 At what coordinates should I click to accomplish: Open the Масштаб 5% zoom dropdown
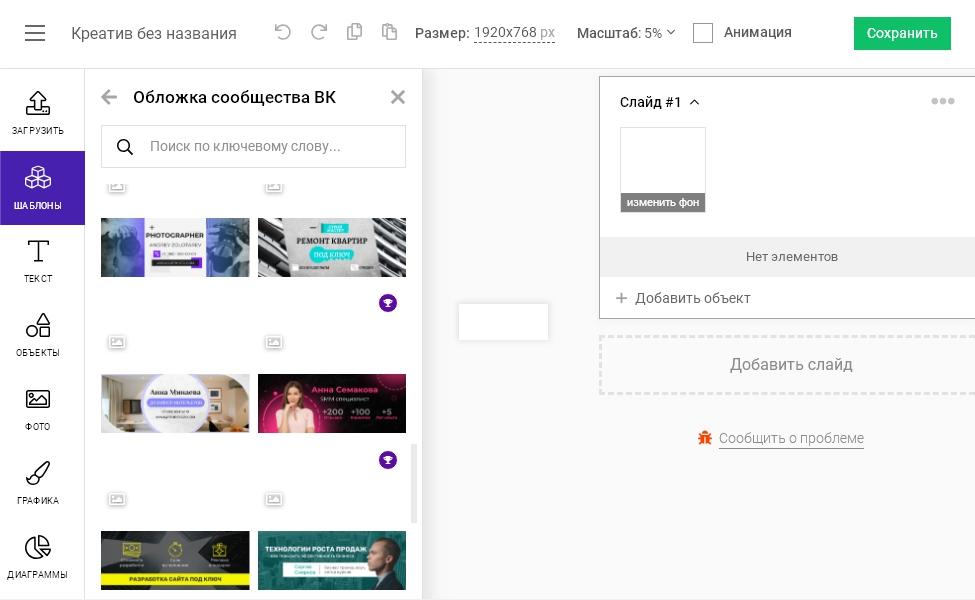[626, 33]
